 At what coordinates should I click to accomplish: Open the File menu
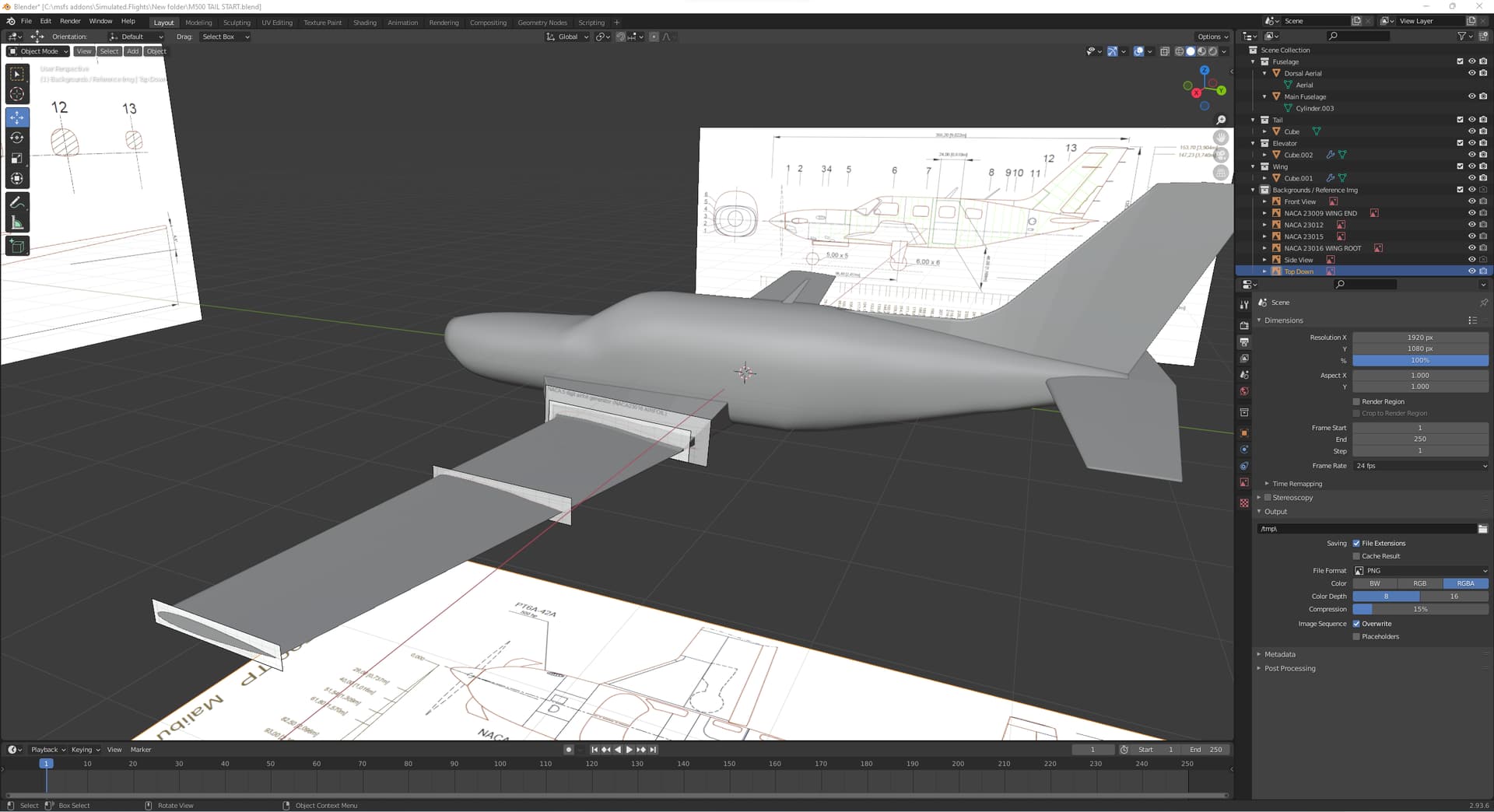26,21
